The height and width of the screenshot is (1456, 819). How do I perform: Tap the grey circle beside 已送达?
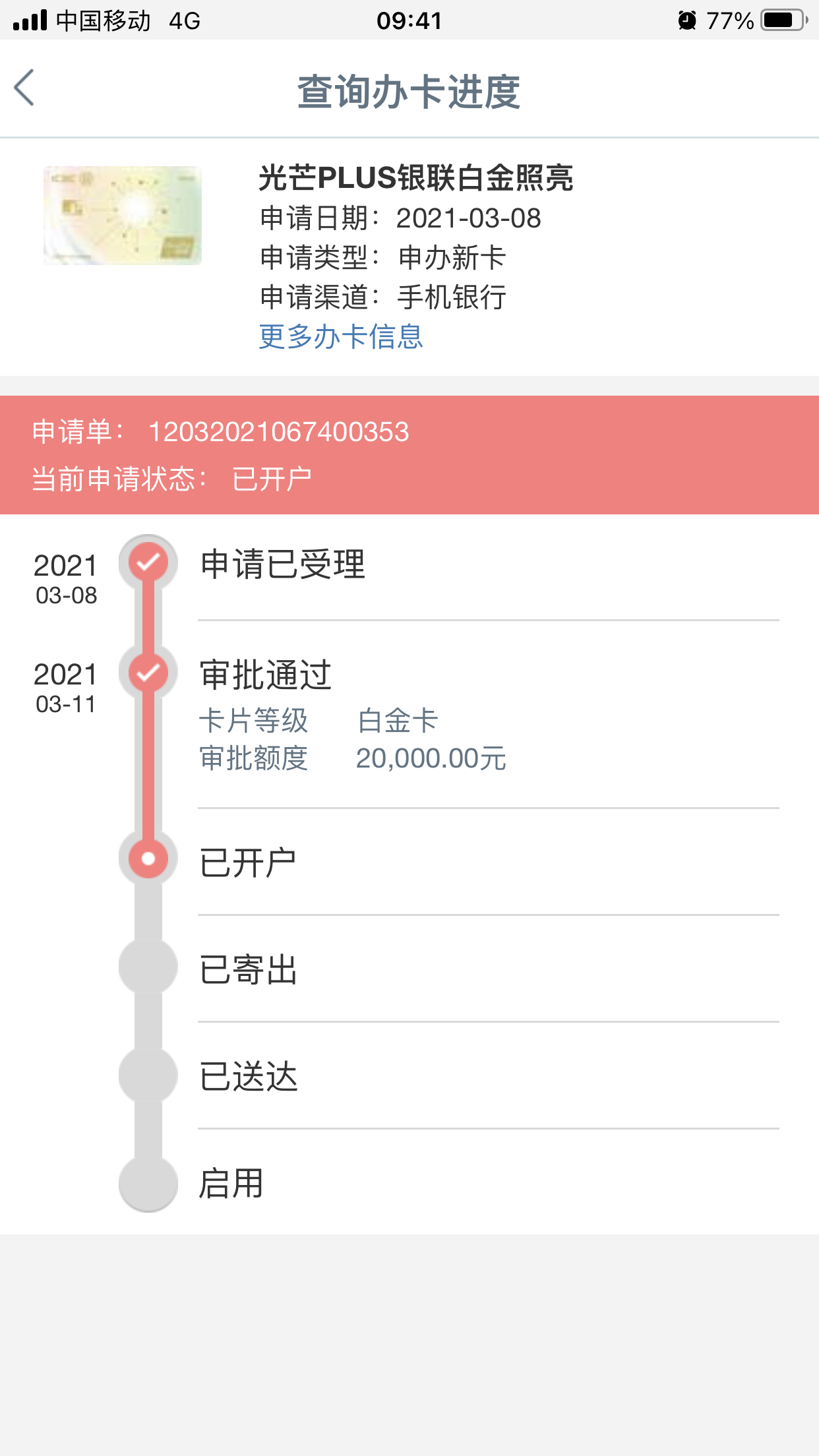tap(148, 1074)
